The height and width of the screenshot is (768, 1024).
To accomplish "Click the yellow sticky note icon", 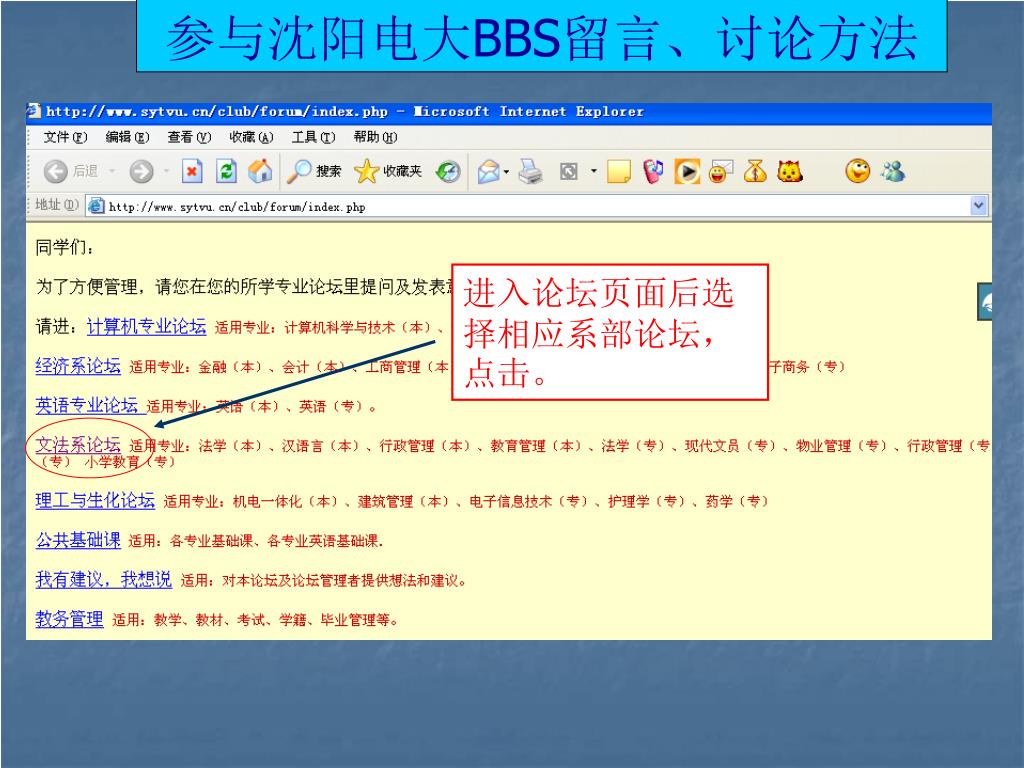I will 618,172.
